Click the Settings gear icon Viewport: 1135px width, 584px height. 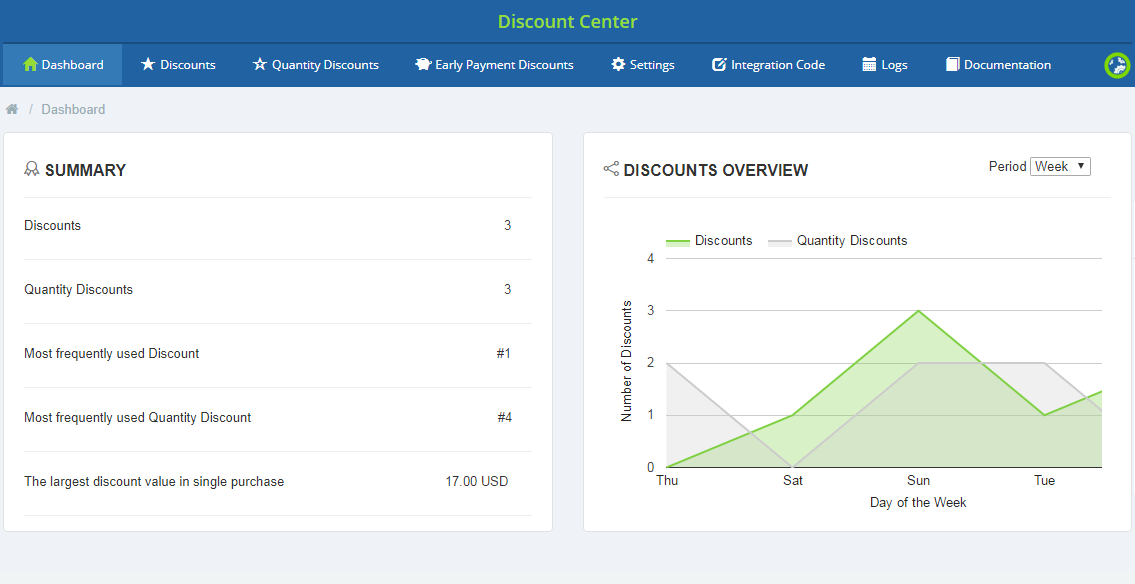618,65
